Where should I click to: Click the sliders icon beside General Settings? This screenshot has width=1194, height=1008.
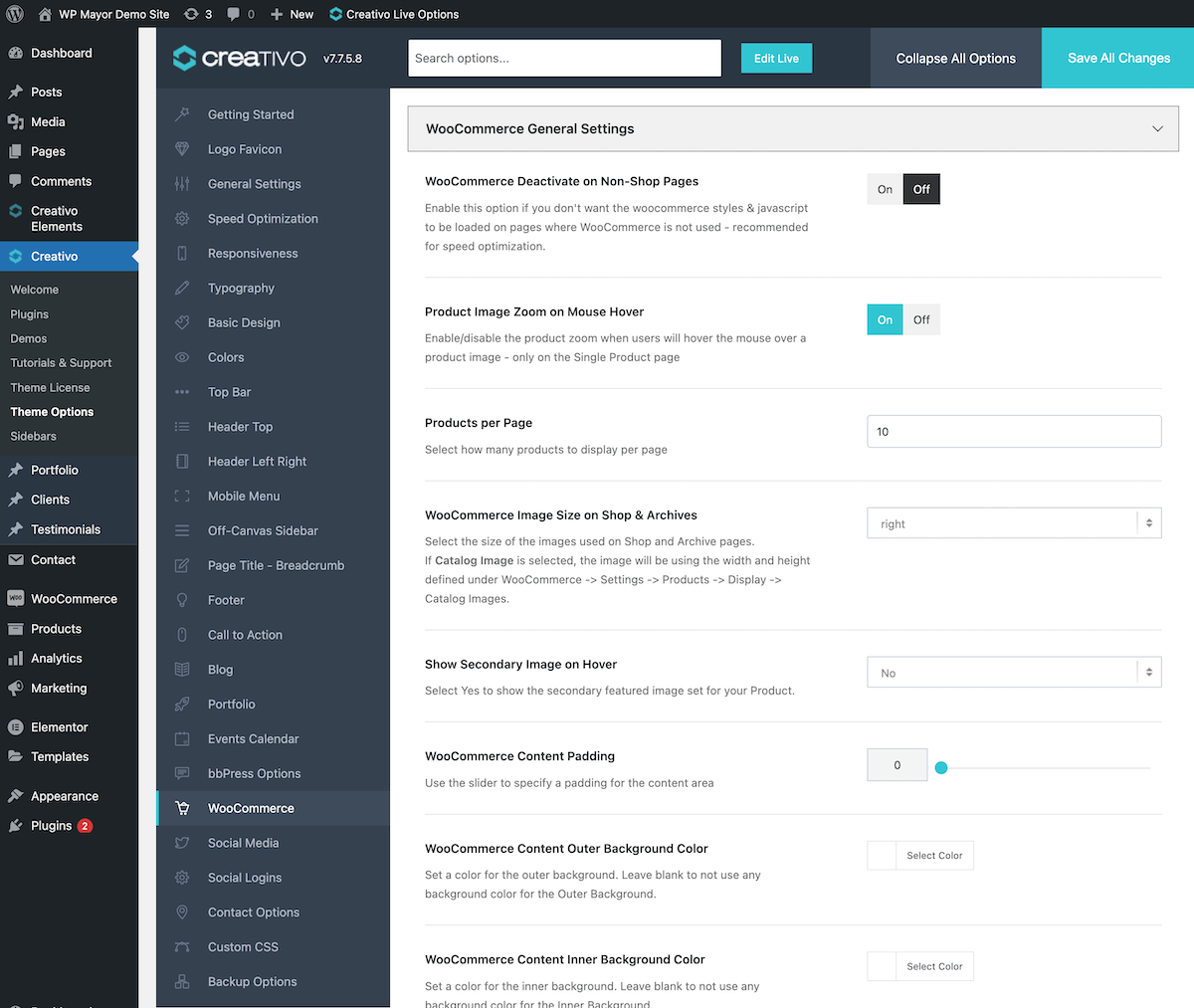tap(182, 184)
